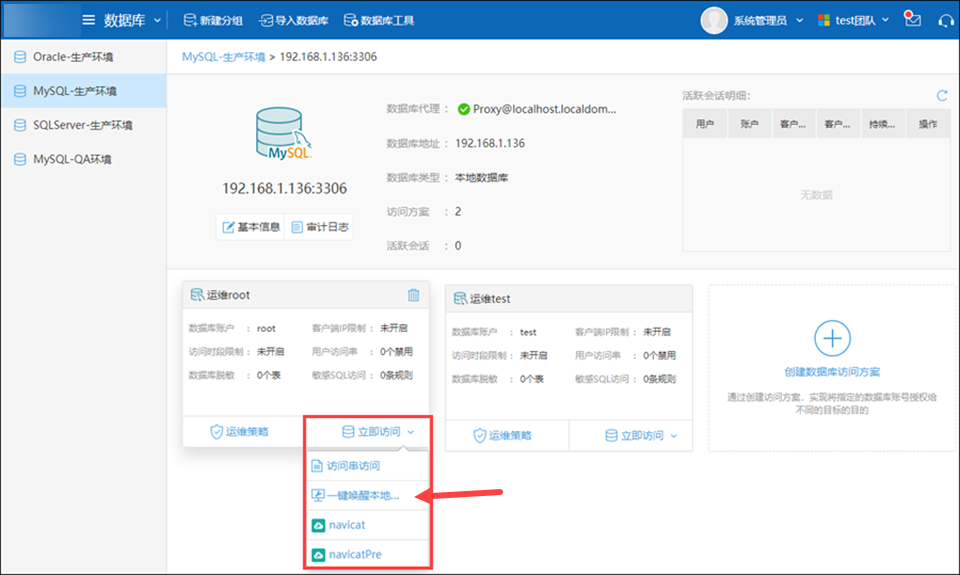Click the SQLServer-生产环境 database icon

[20, 125]
